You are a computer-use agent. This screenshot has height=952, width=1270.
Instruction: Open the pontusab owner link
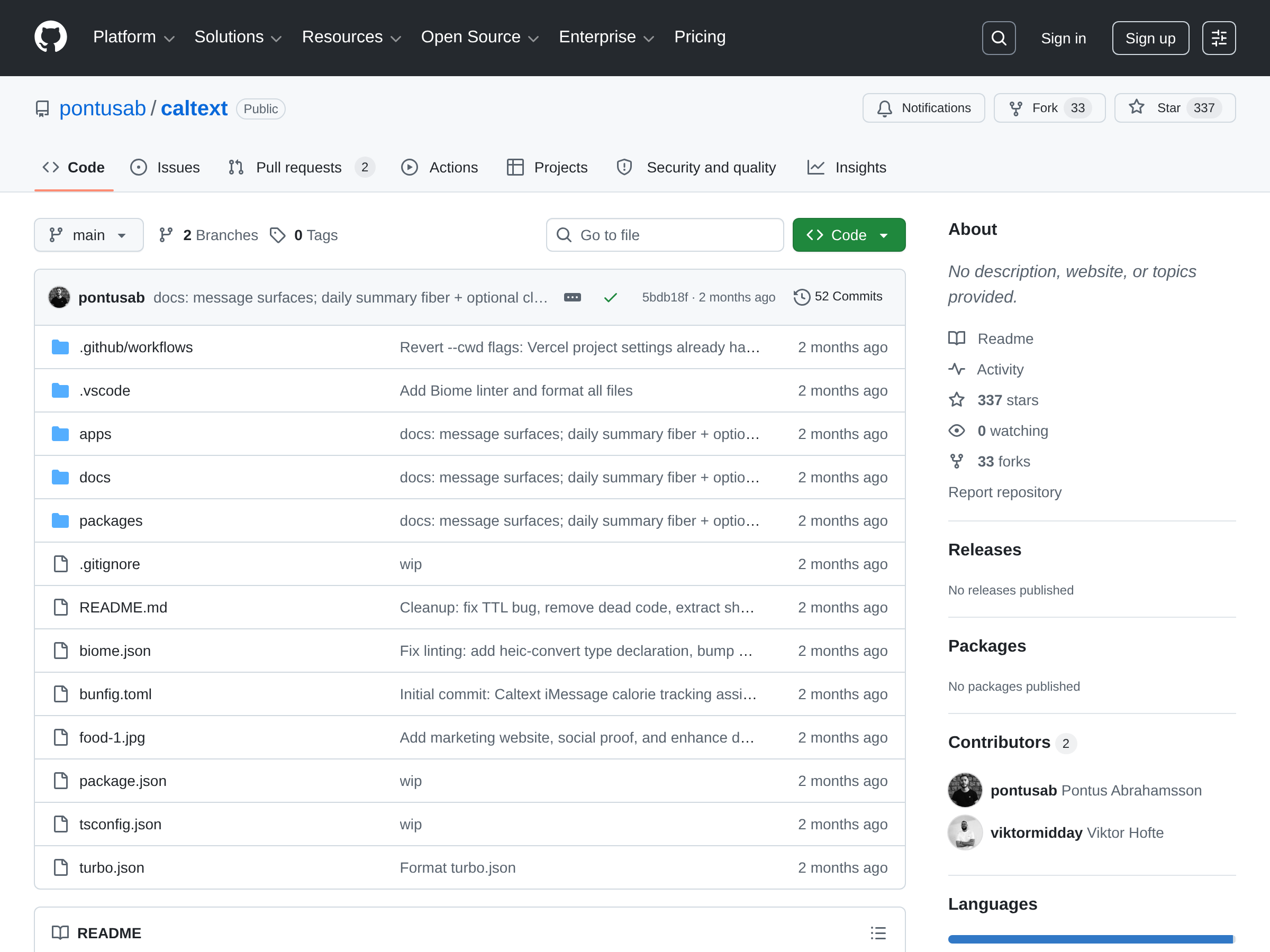tap(103, 108)
